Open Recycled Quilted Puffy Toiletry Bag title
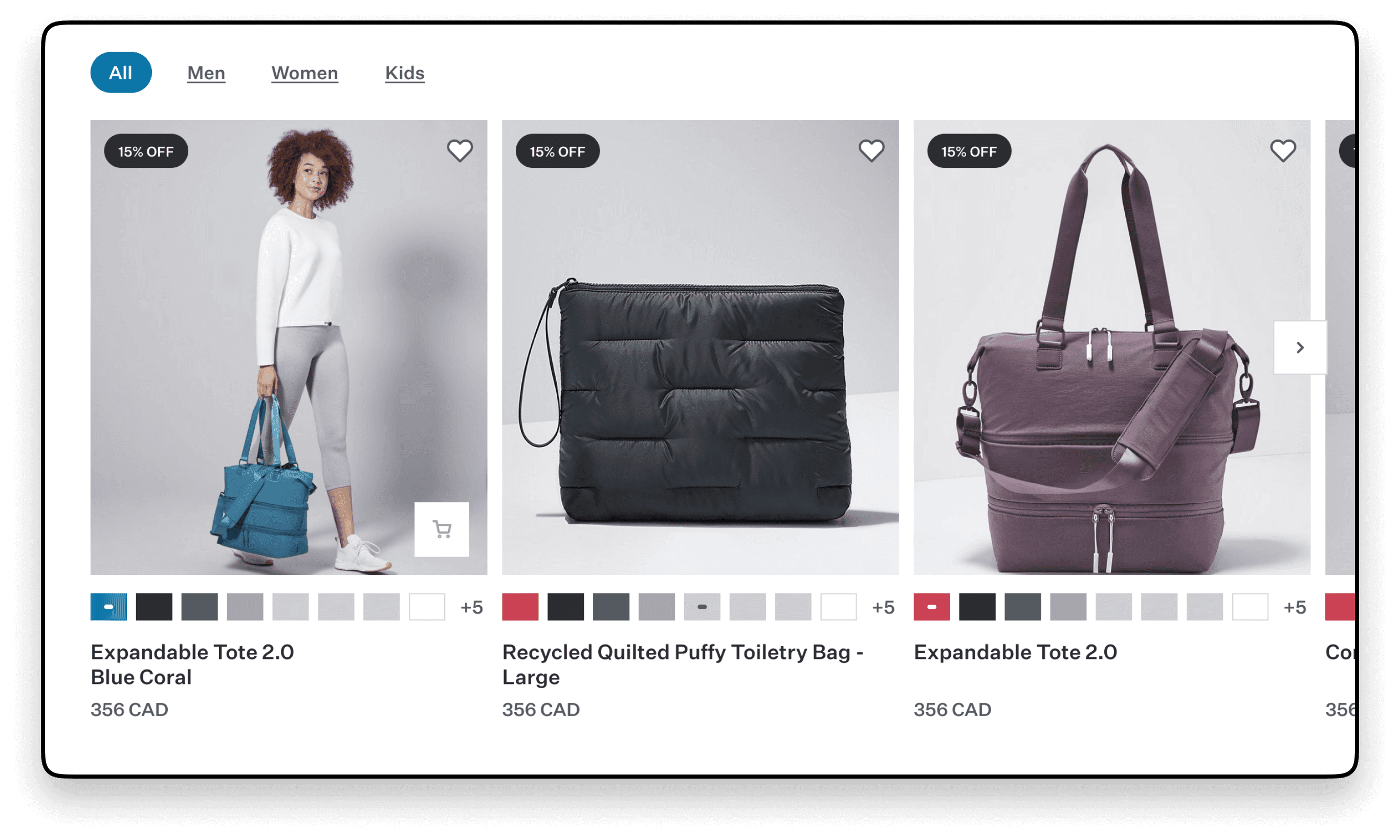Screen dimensions: 1400x840 (x=683, y=665)
